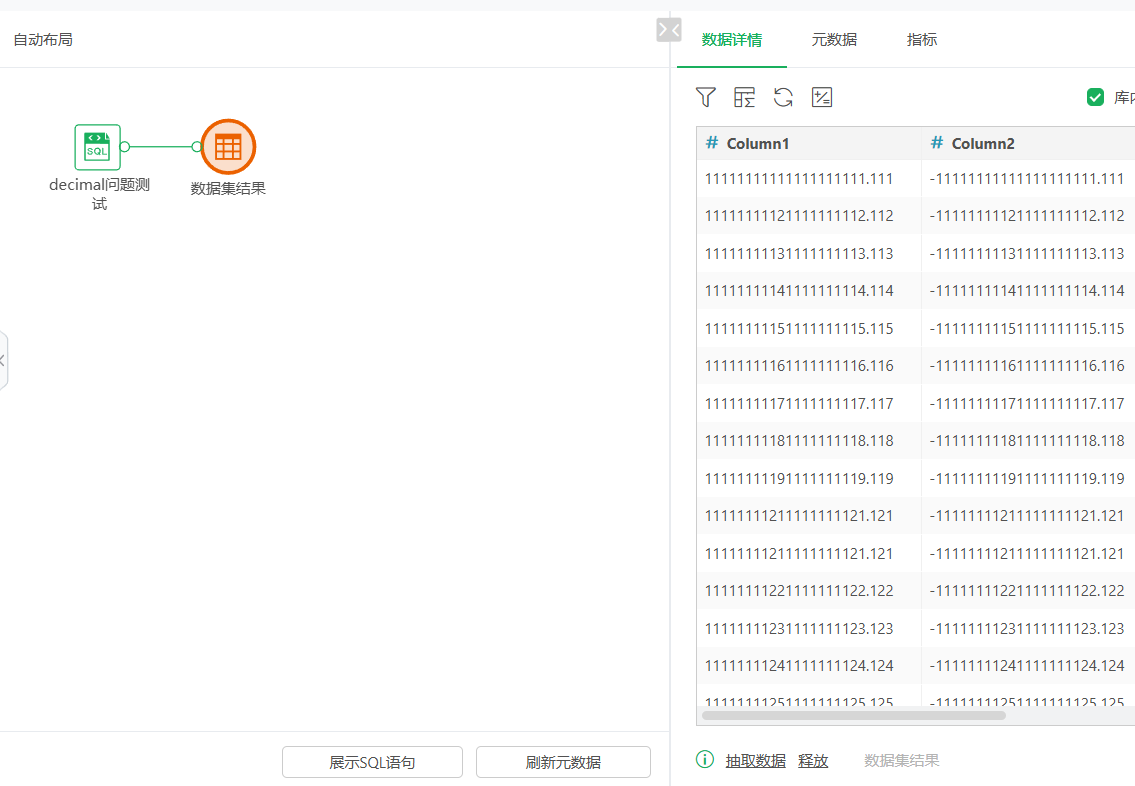Open the 指标 tab
Image resolution: width=1135 pixels, height=786 pixels.
pyautogui.click(x=921, y=40)
